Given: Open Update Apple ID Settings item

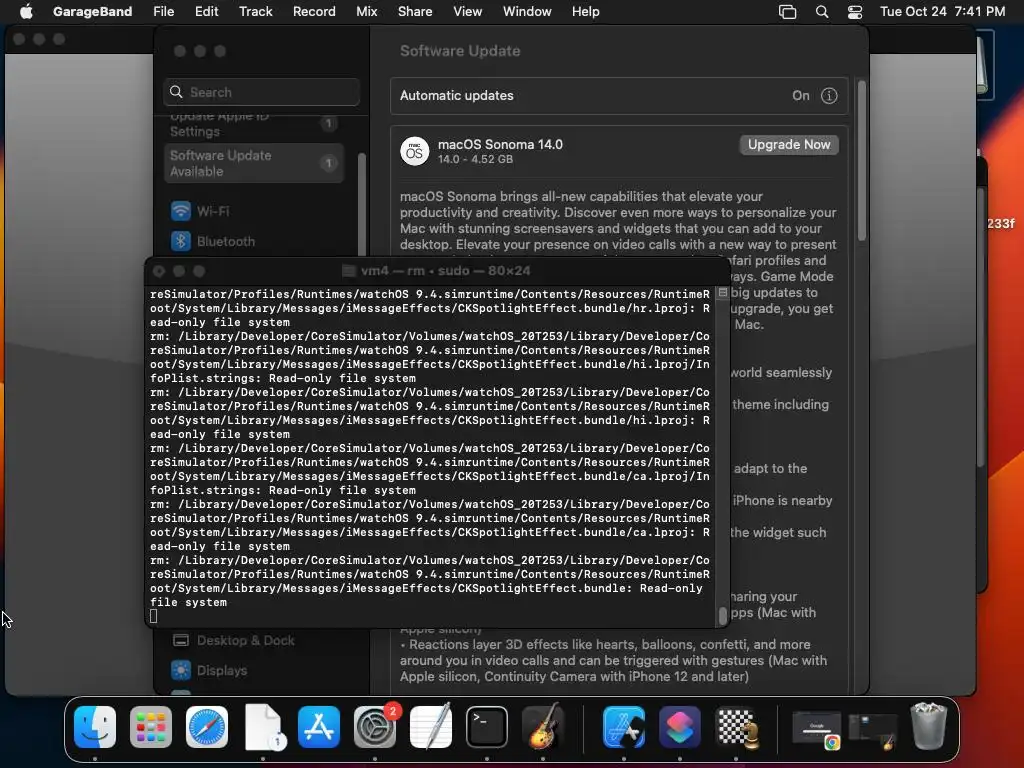Looking at the screenshot, I should point(253,124).
